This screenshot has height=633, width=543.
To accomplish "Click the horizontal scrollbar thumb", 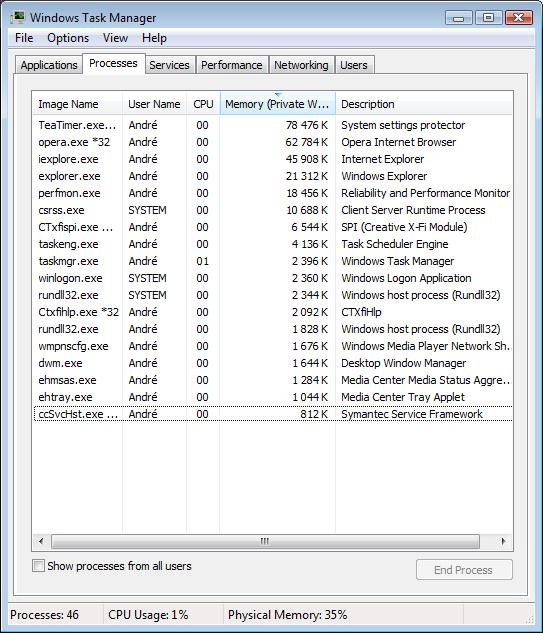I will tap(265, 541).
